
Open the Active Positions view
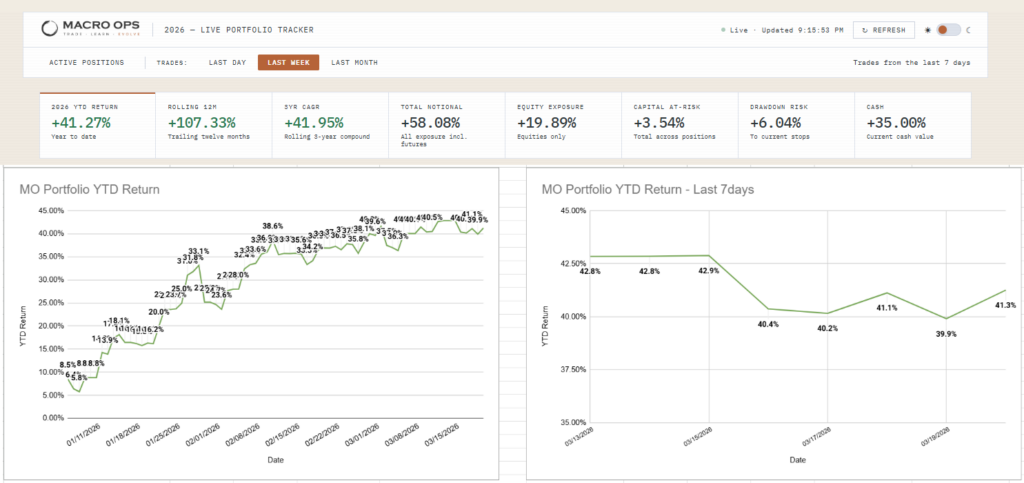pos(86,63)
